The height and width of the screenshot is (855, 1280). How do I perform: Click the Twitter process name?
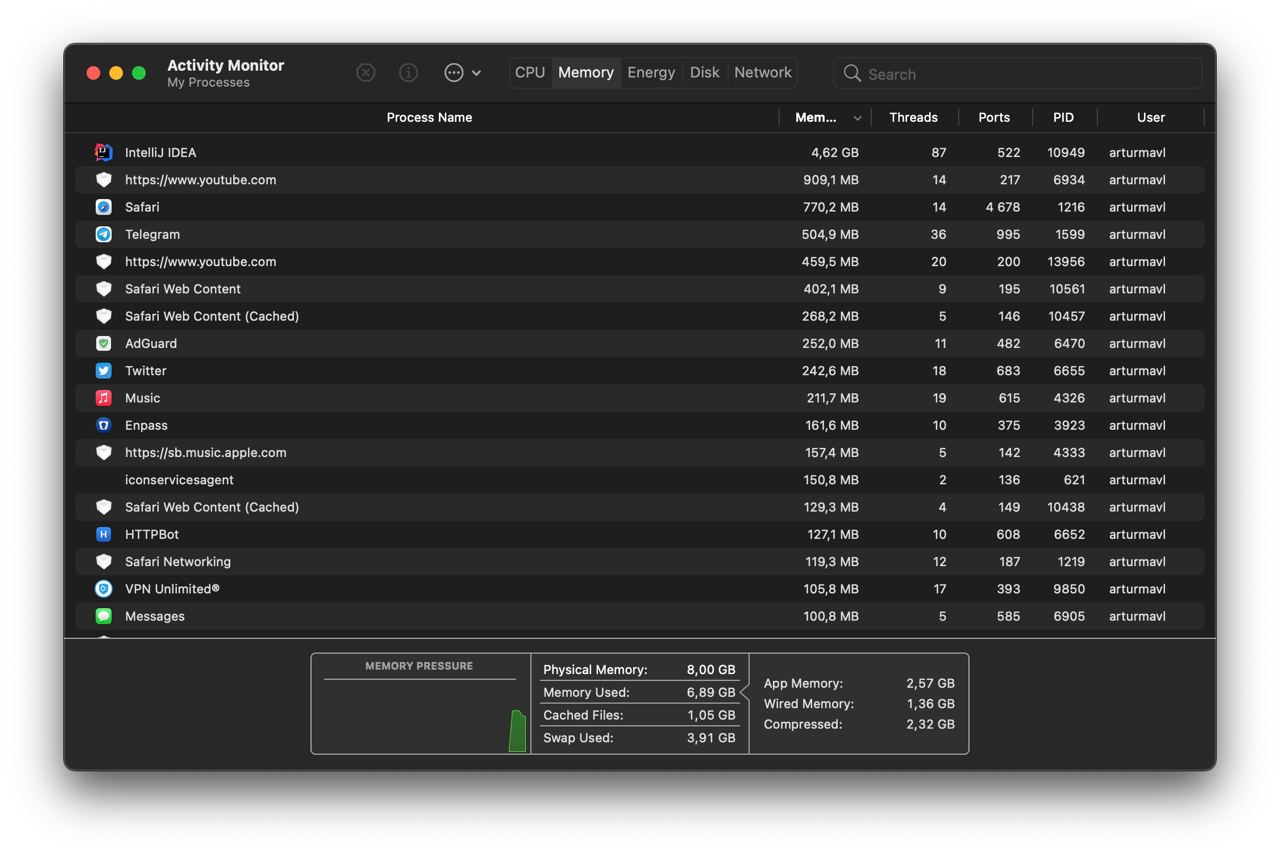[146, 370]
